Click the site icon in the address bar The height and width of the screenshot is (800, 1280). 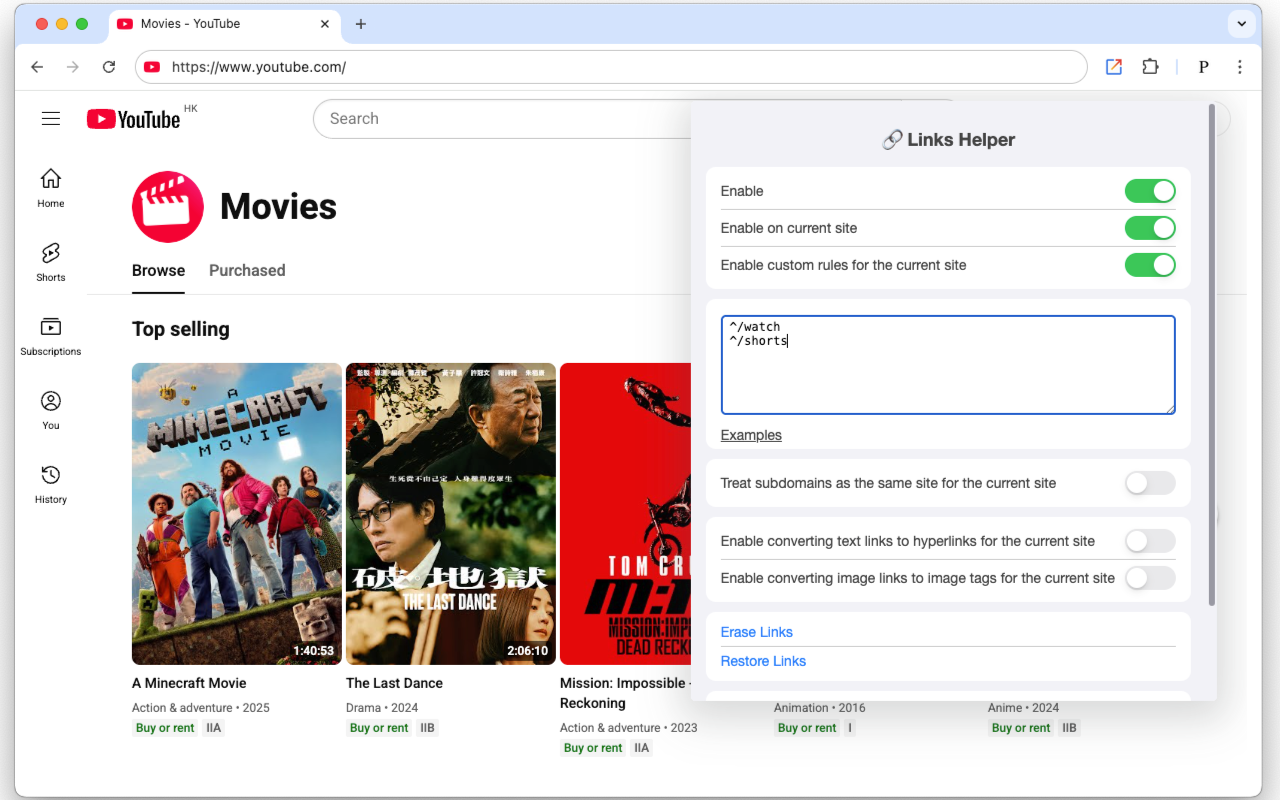[x=152, y=67]
